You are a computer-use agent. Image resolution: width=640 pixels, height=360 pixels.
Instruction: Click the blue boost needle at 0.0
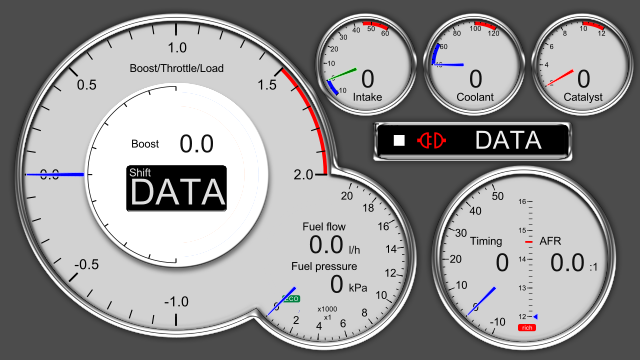point(55,175)
